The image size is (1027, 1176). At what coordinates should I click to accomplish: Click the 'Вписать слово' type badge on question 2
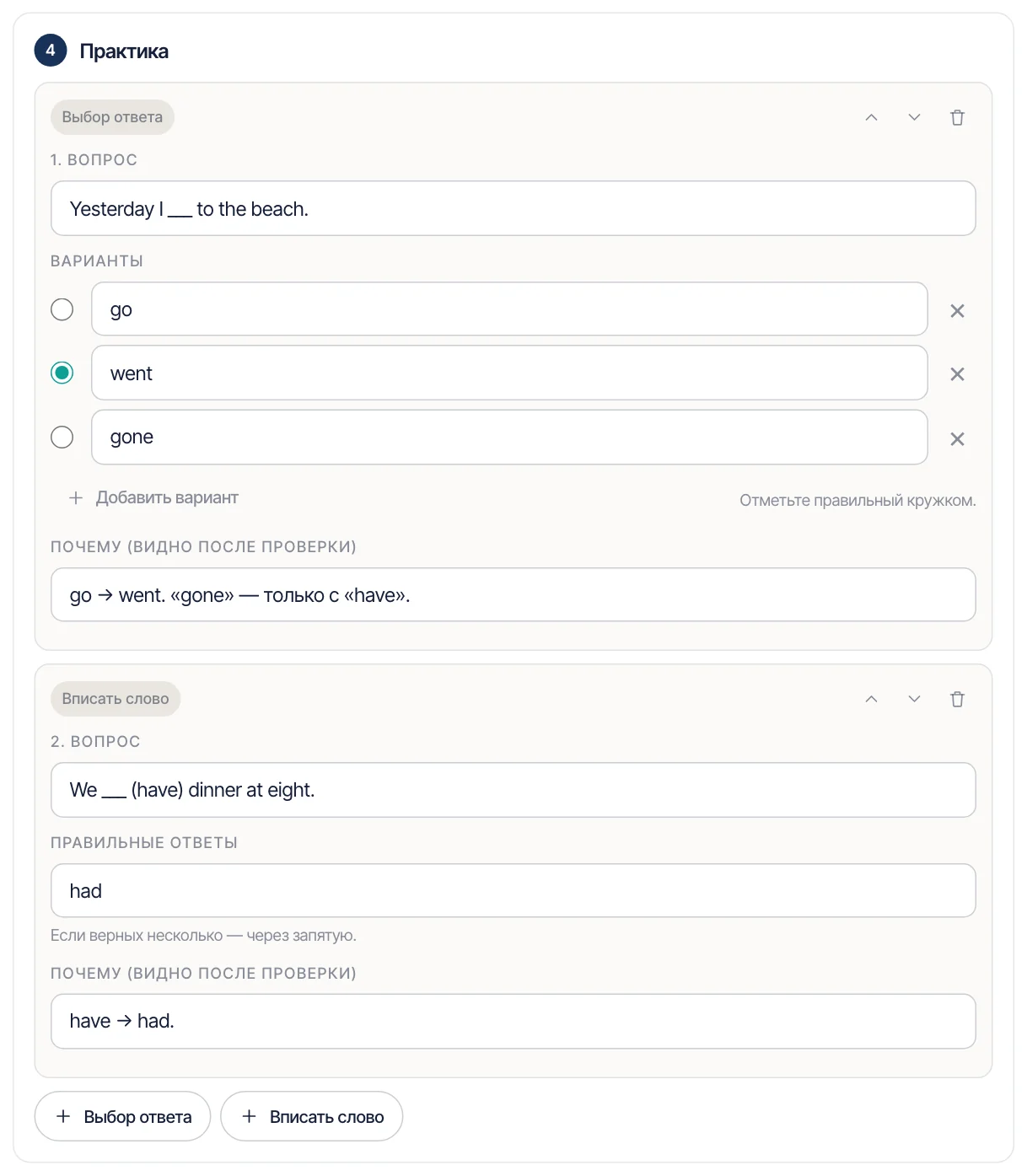coord(116,699)
